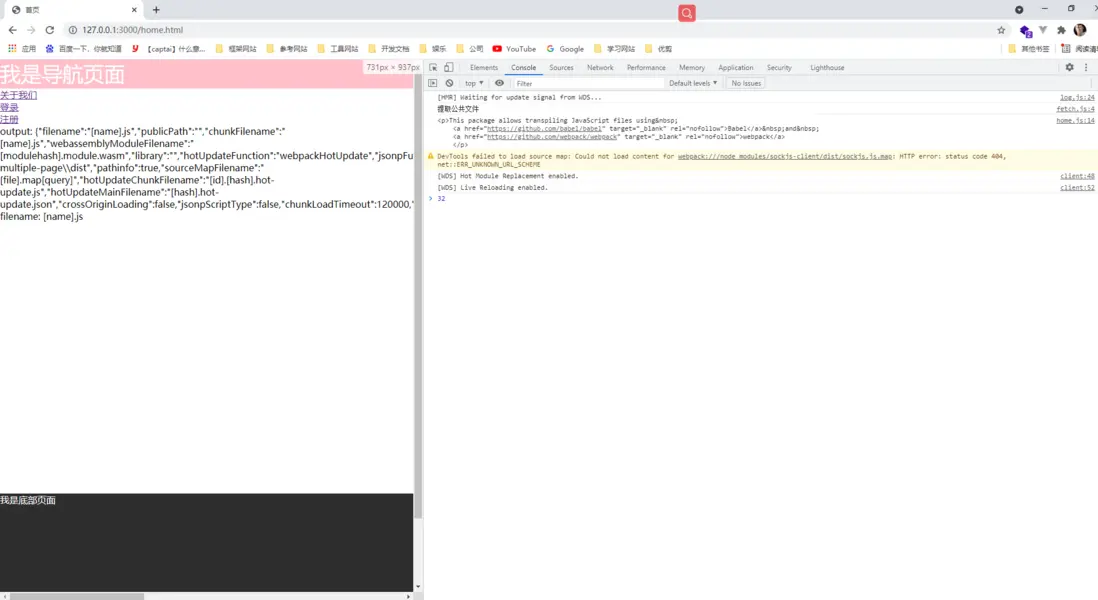The height and width of the screenshot is (600, 1098).
Task: Close the 首页 browser tab
Action: [134, 10]
